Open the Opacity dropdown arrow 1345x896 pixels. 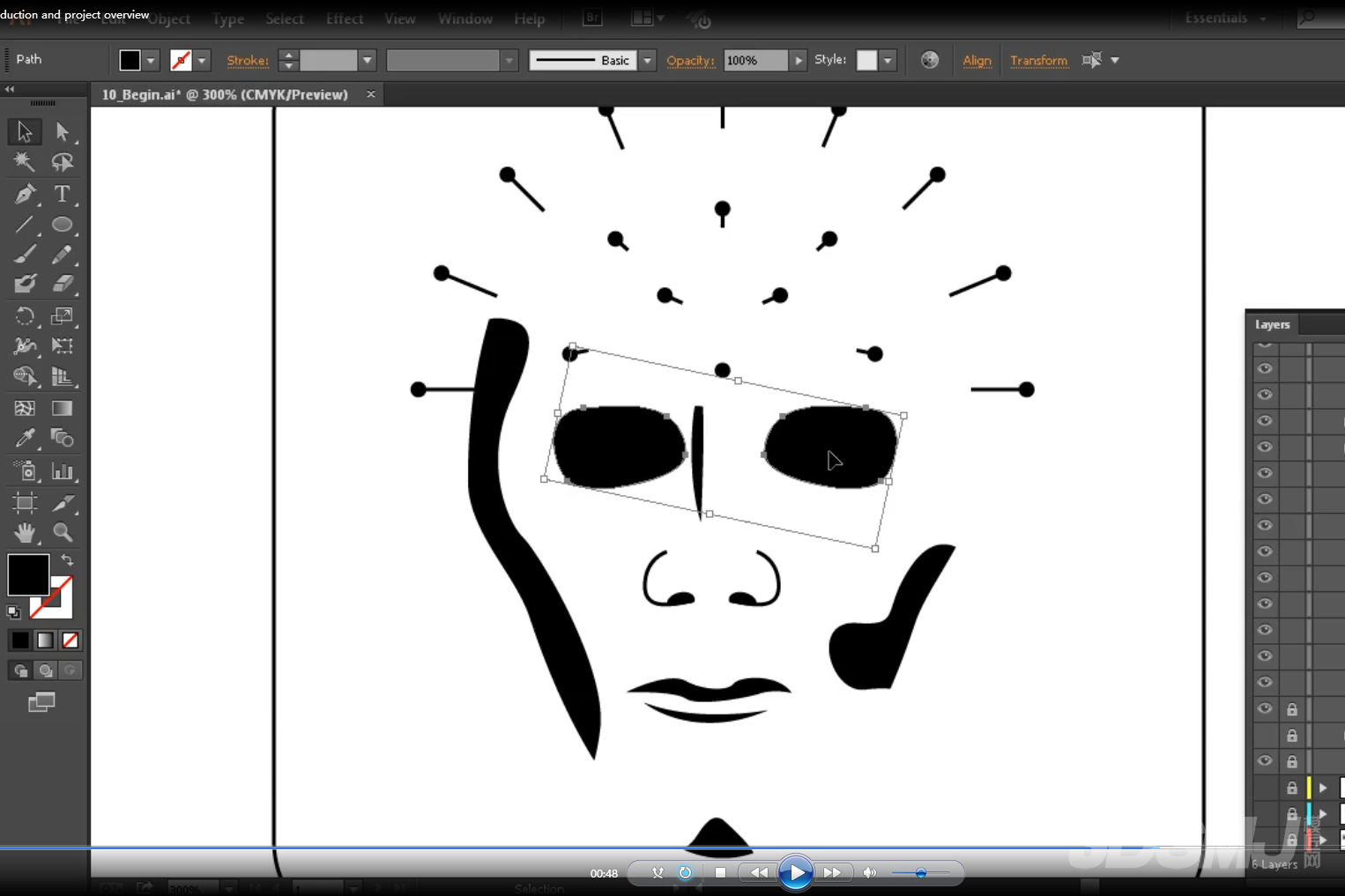click(x=799, y=60)
